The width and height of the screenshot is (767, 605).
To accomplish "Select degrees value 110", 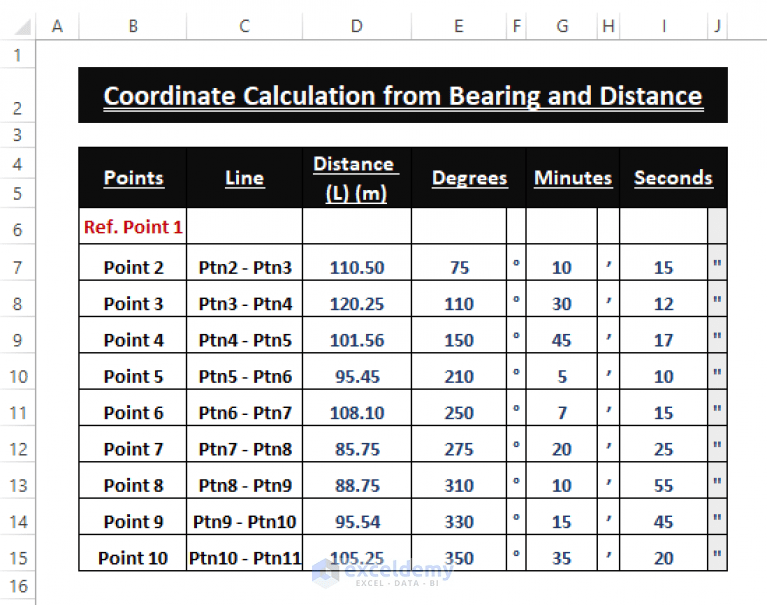I will [x=458, y=299].
